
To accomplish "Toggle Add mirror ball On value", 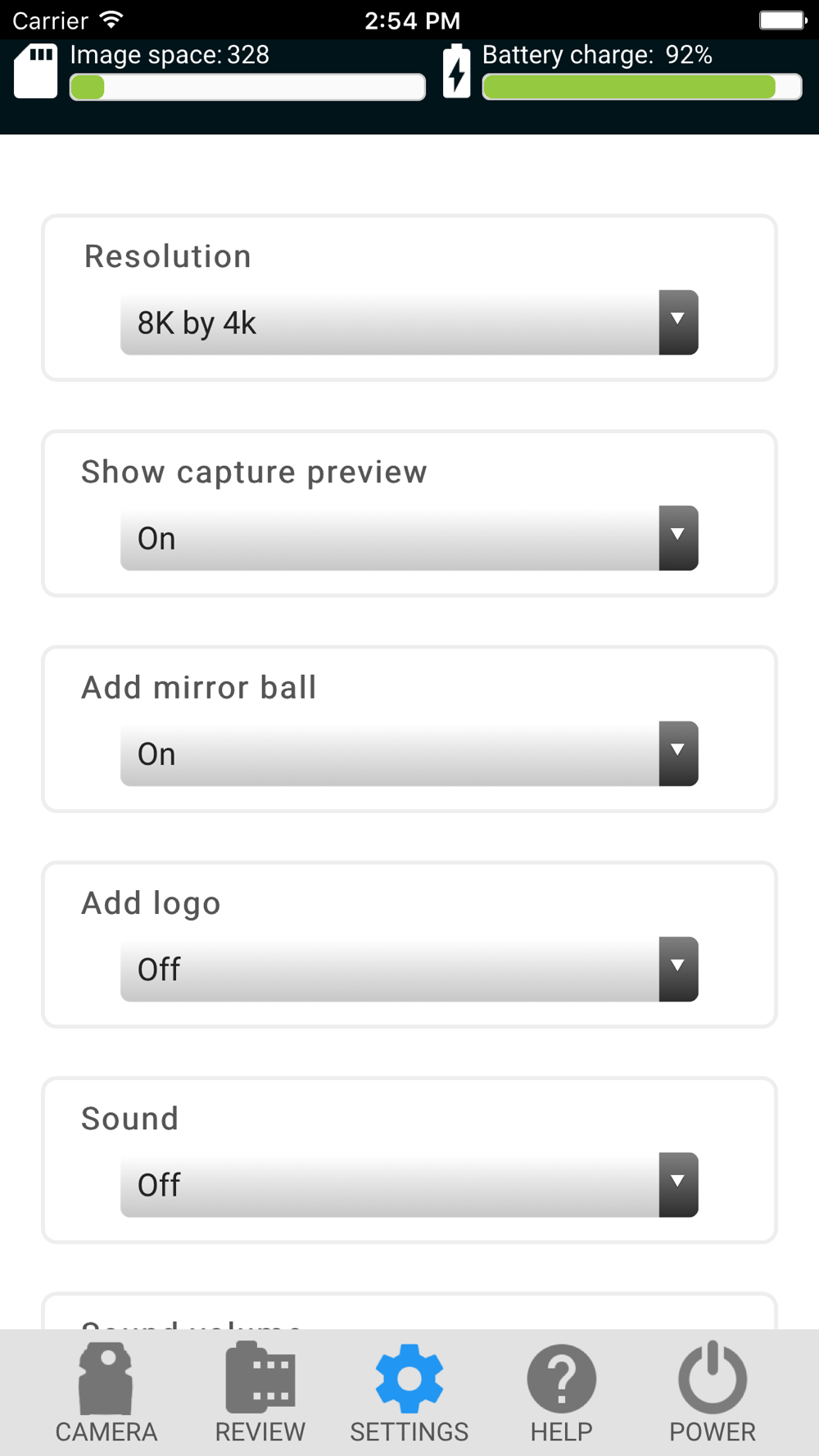I will click(409, 753).
